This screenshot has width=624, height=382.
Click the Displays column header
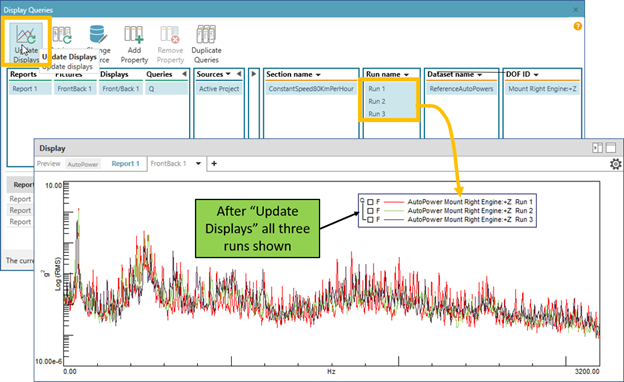click(114, 74)
